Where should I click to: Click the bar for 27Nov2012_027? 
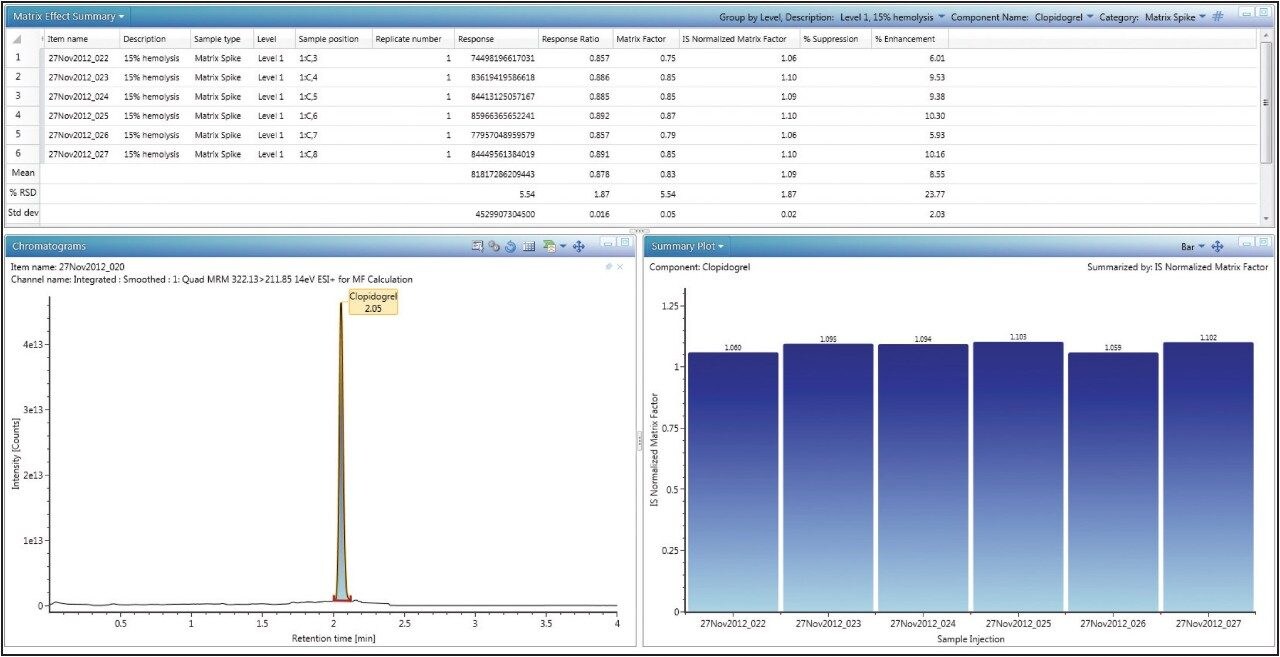pos(1208,477)
